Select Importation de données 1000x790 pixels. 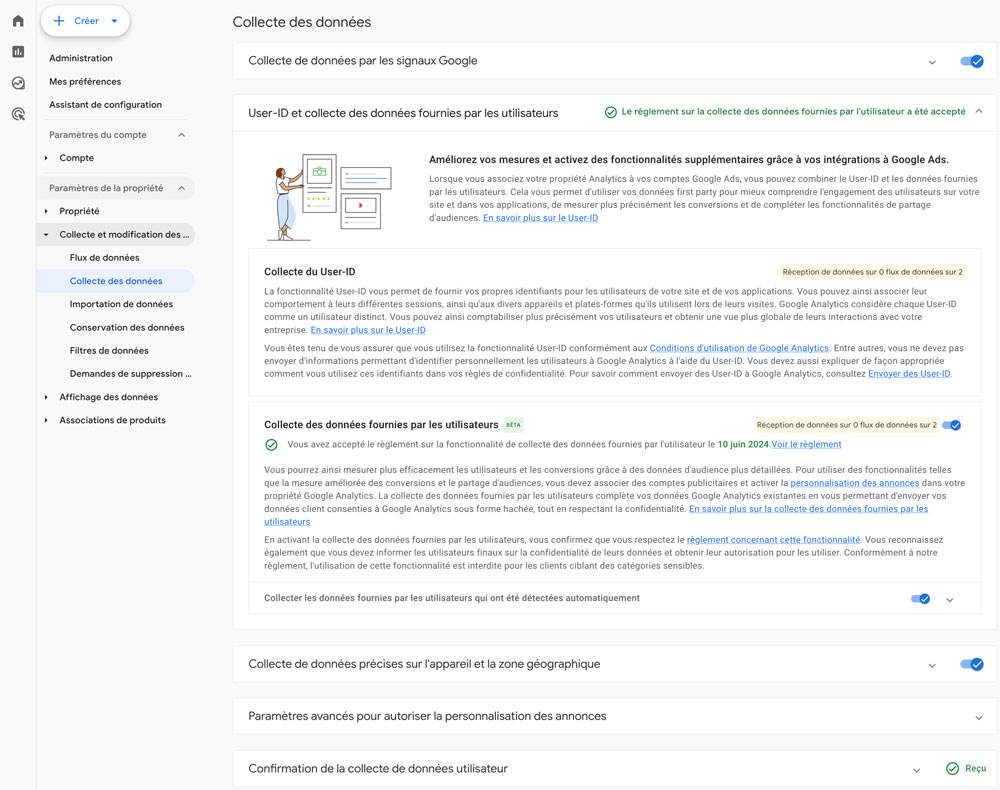(x=121, y=304)
